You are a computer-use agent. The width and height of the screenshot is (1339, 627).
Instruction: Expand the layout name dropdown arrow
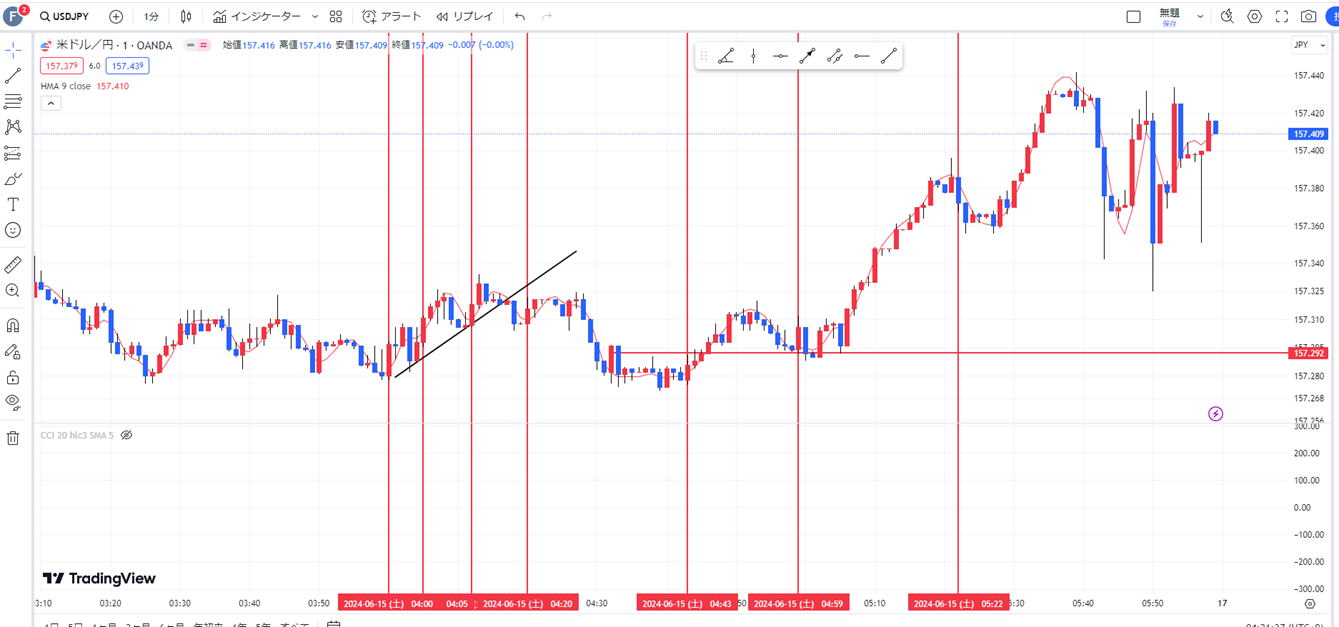click(x=1200, y=17)
